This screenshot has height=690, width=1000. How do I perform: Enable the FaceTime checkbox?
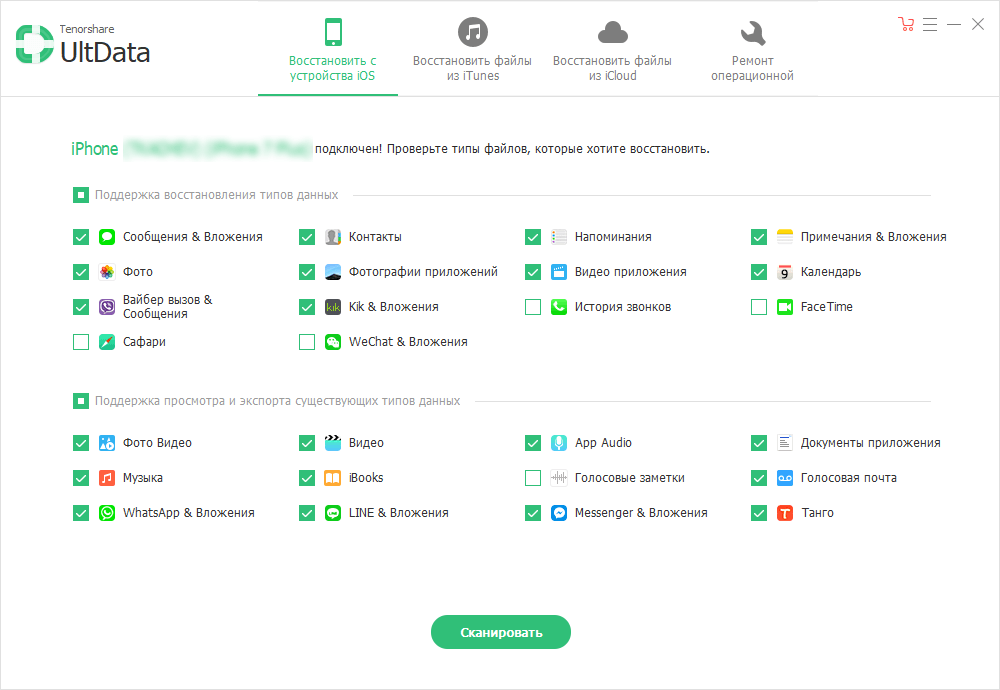pos(759,307)
